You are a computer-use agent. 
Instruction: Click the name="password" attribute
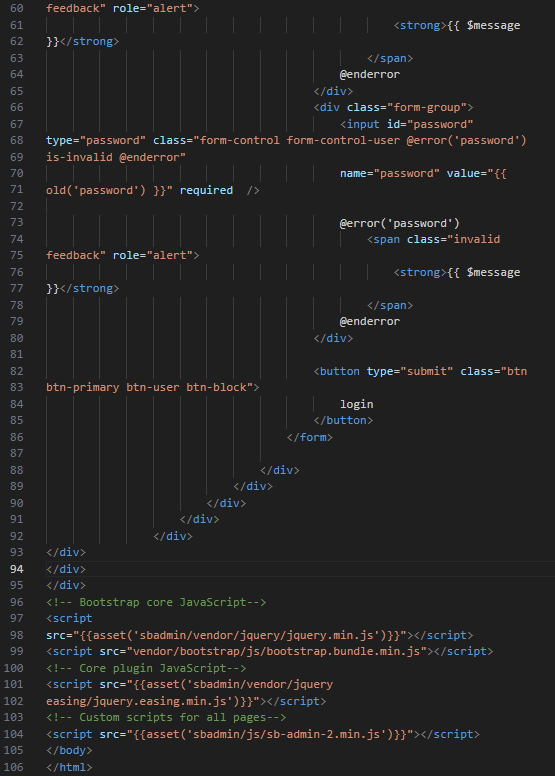pyautogui.click(x=390, y=173)
